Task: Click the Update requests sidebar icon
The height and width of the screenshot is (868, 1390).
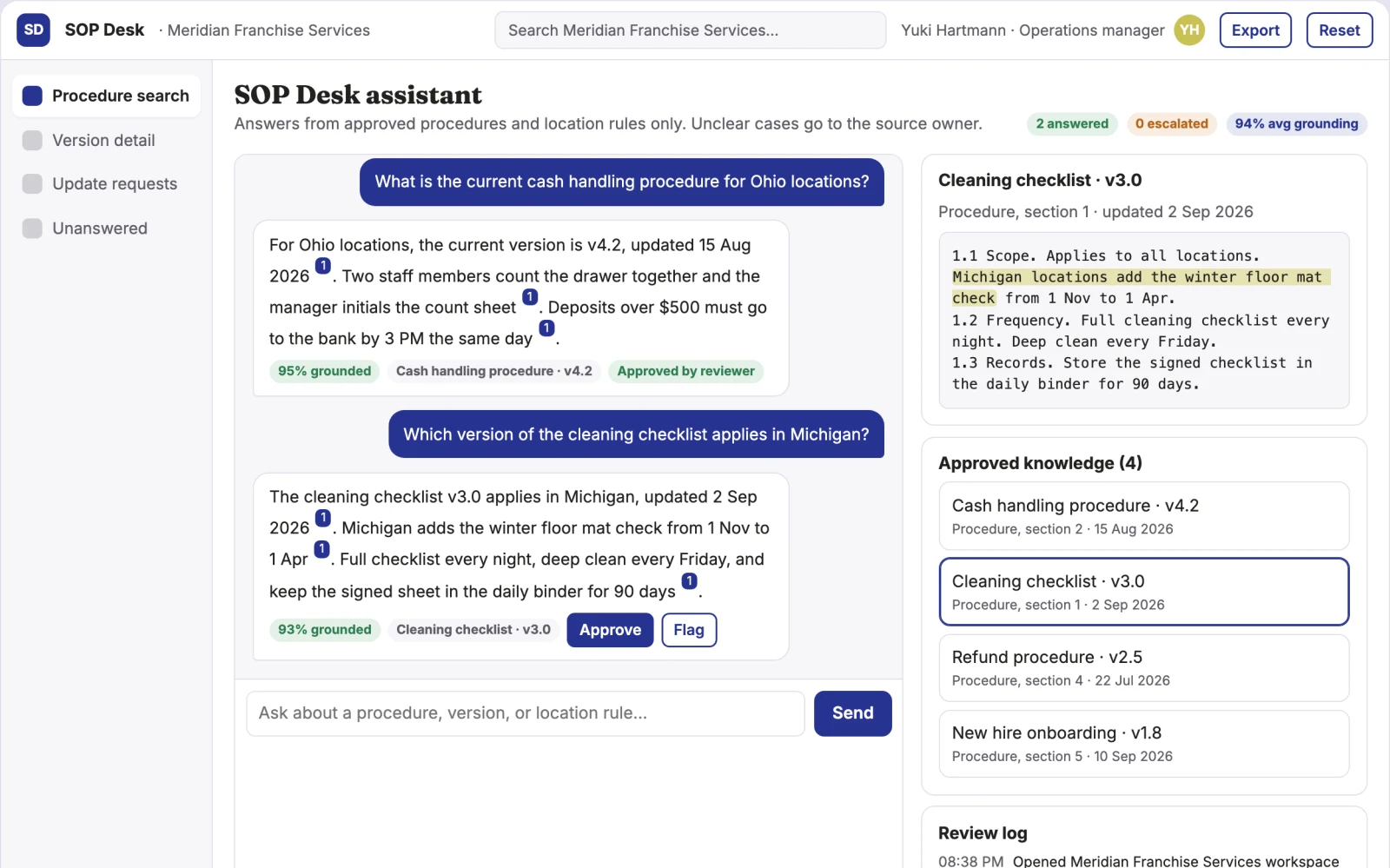Action: pos(32,183)
